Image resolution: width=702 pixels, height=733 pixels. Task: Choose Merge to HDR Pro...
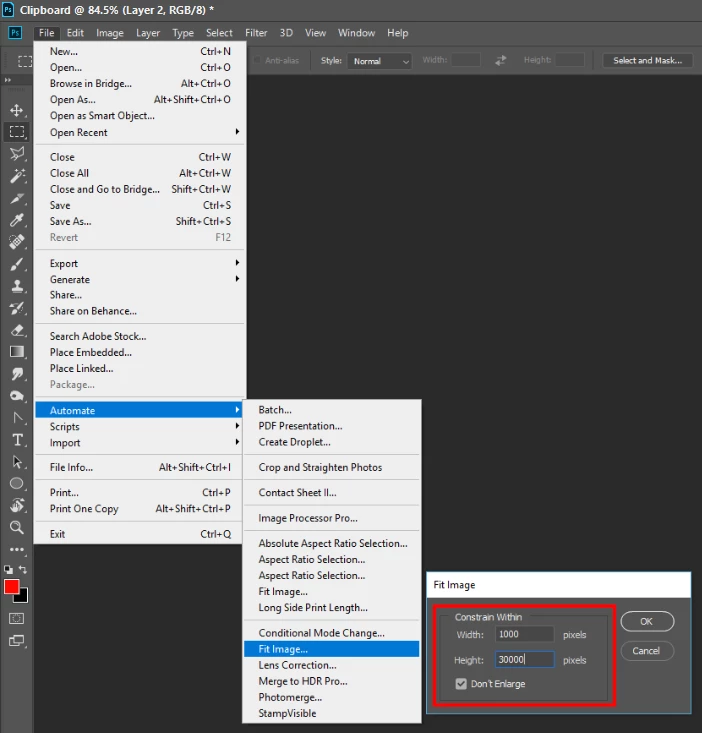(332, 681)
